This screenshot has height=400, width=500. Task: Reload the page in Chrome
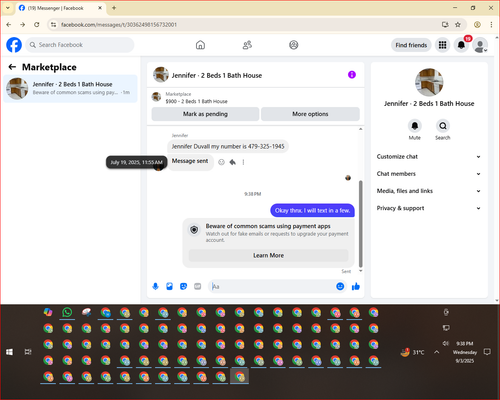(37, 24)
